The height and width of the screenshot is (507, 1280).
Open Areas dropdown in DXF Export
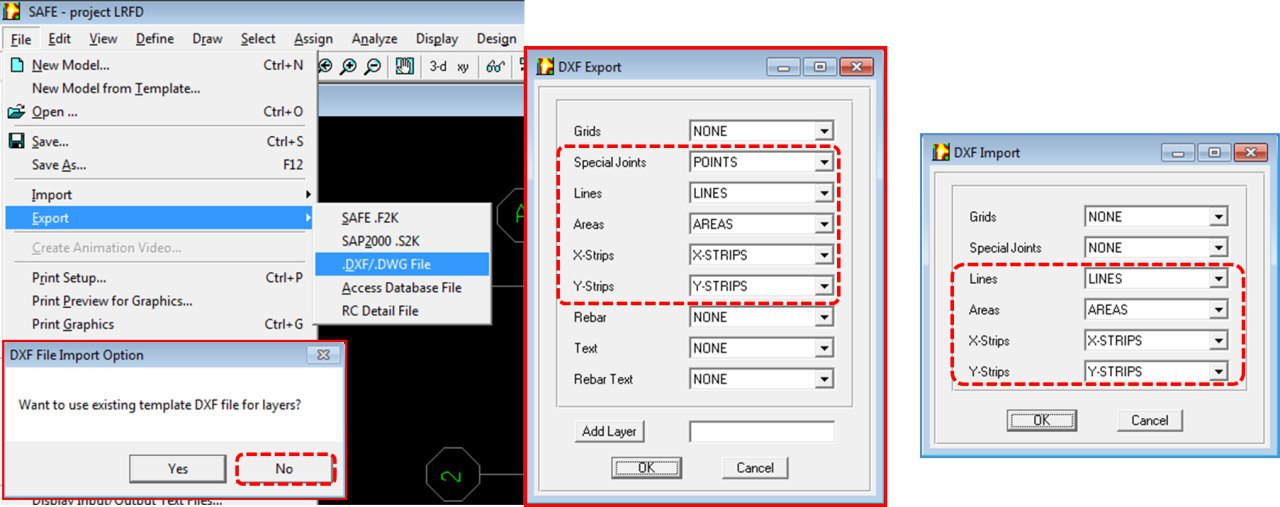tap(824, 224)
